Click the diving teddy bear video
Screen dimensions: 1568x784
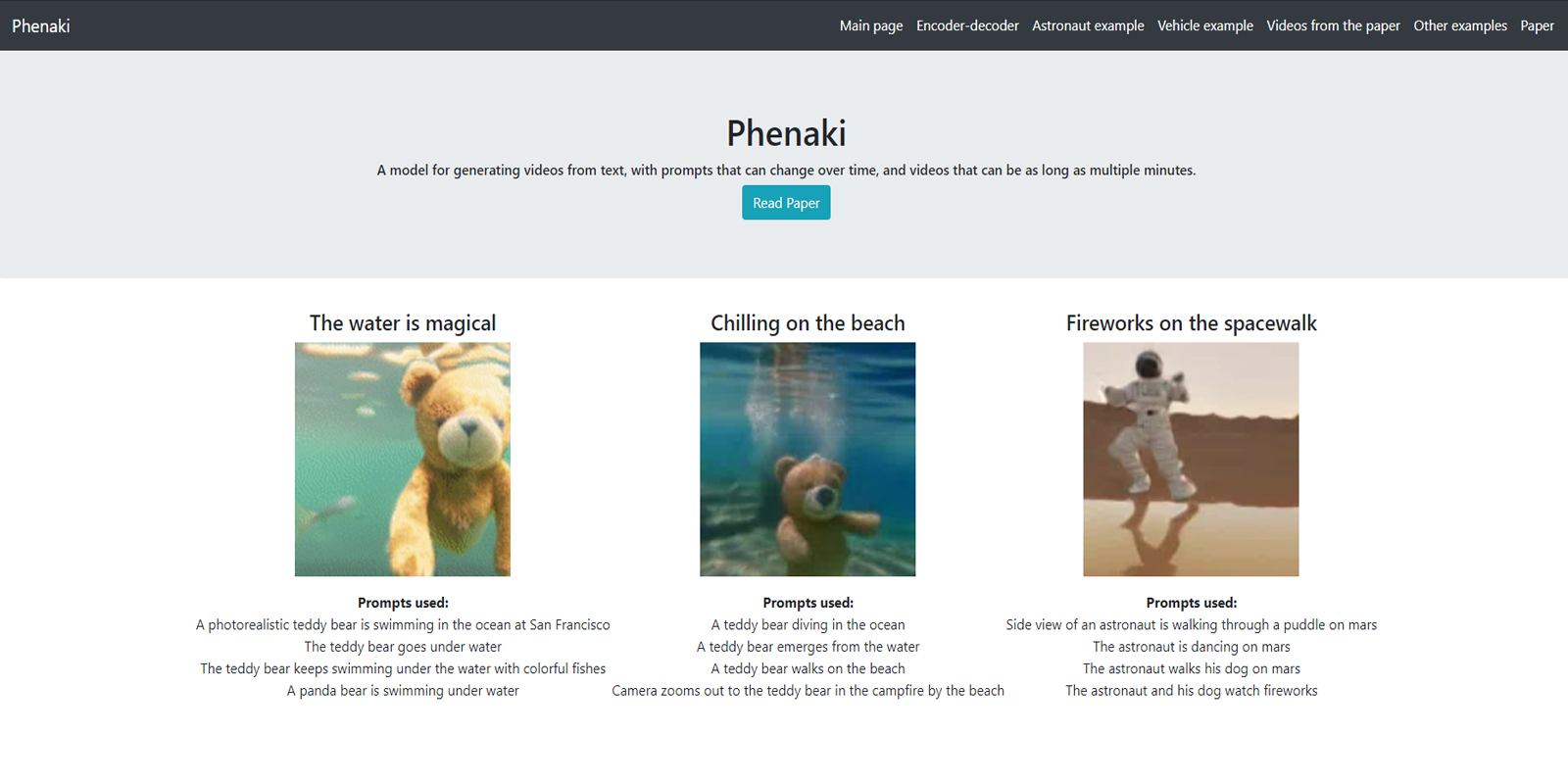pyautogui.click(x=808, y=459)
